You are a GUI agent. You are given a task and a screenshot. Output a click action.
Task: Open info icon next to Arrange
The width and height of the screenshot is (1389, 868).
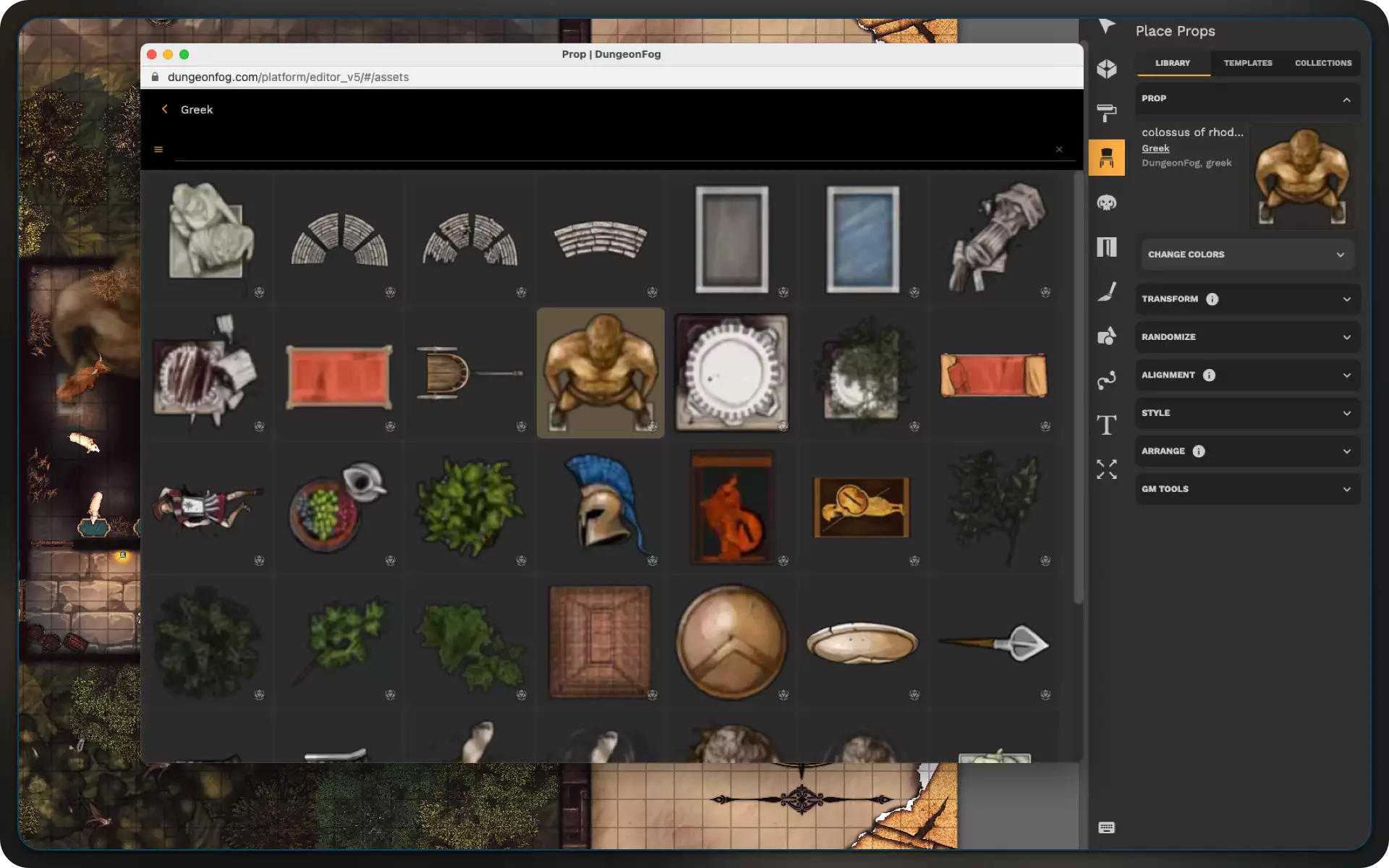1199,451
